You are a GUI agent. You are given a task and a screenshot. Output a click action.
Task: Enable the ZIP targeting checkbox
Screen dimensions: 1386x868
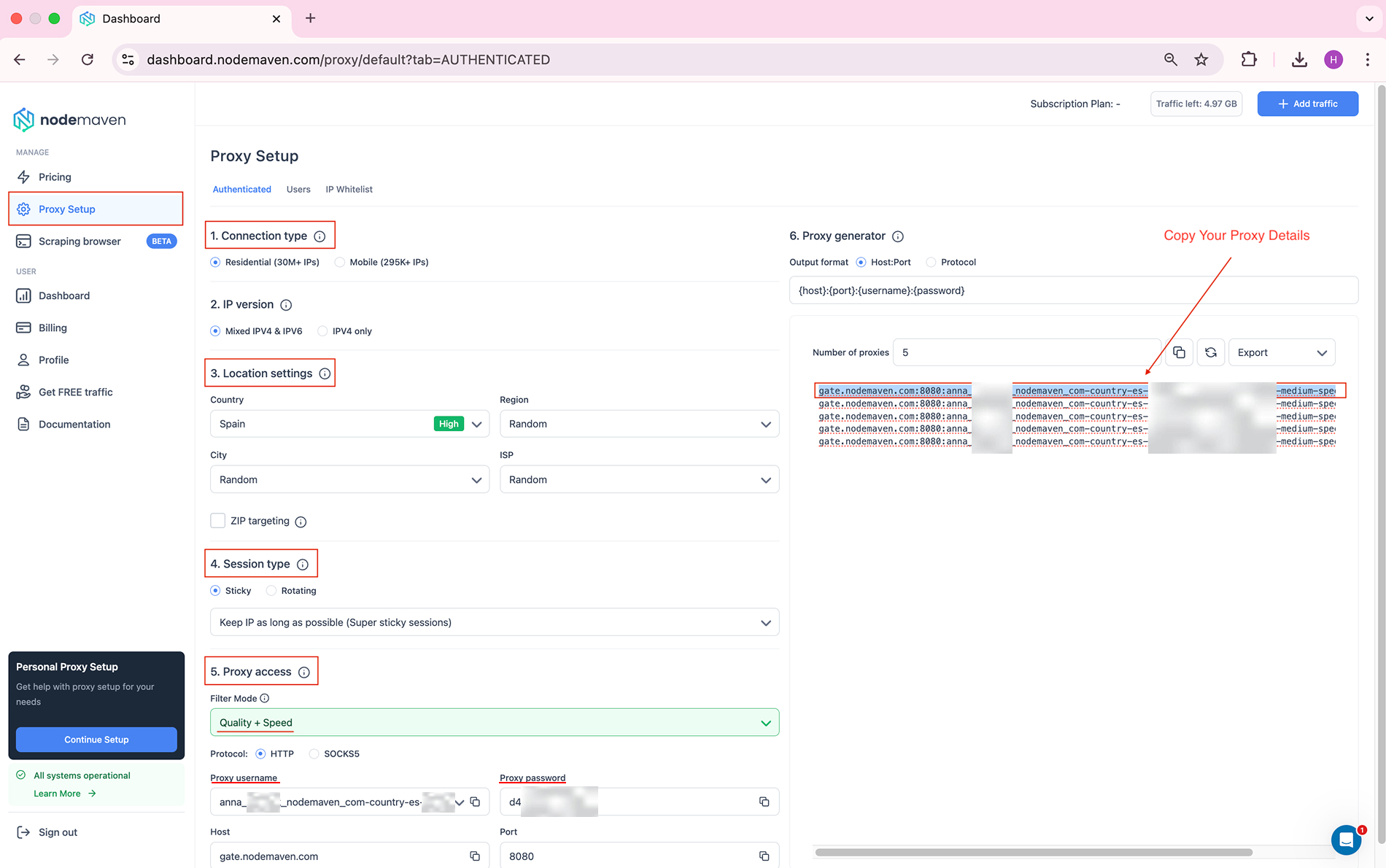pos(217,521)
